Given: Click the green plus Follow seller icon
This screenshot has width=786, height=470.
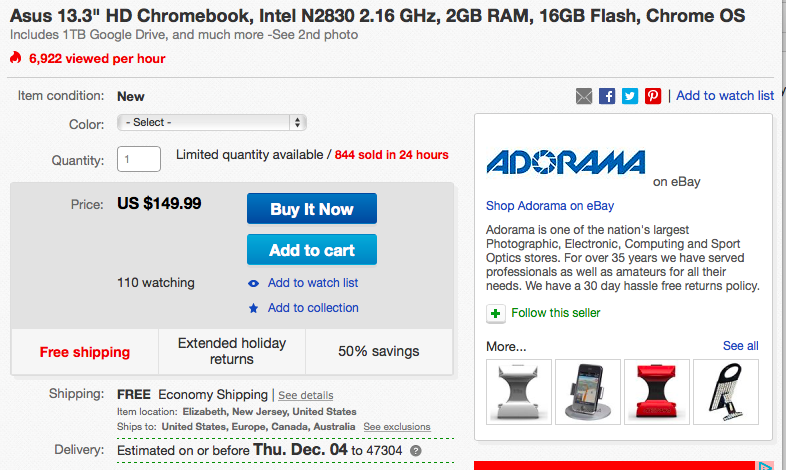Looking at the screenshot, I should point(496,313).
